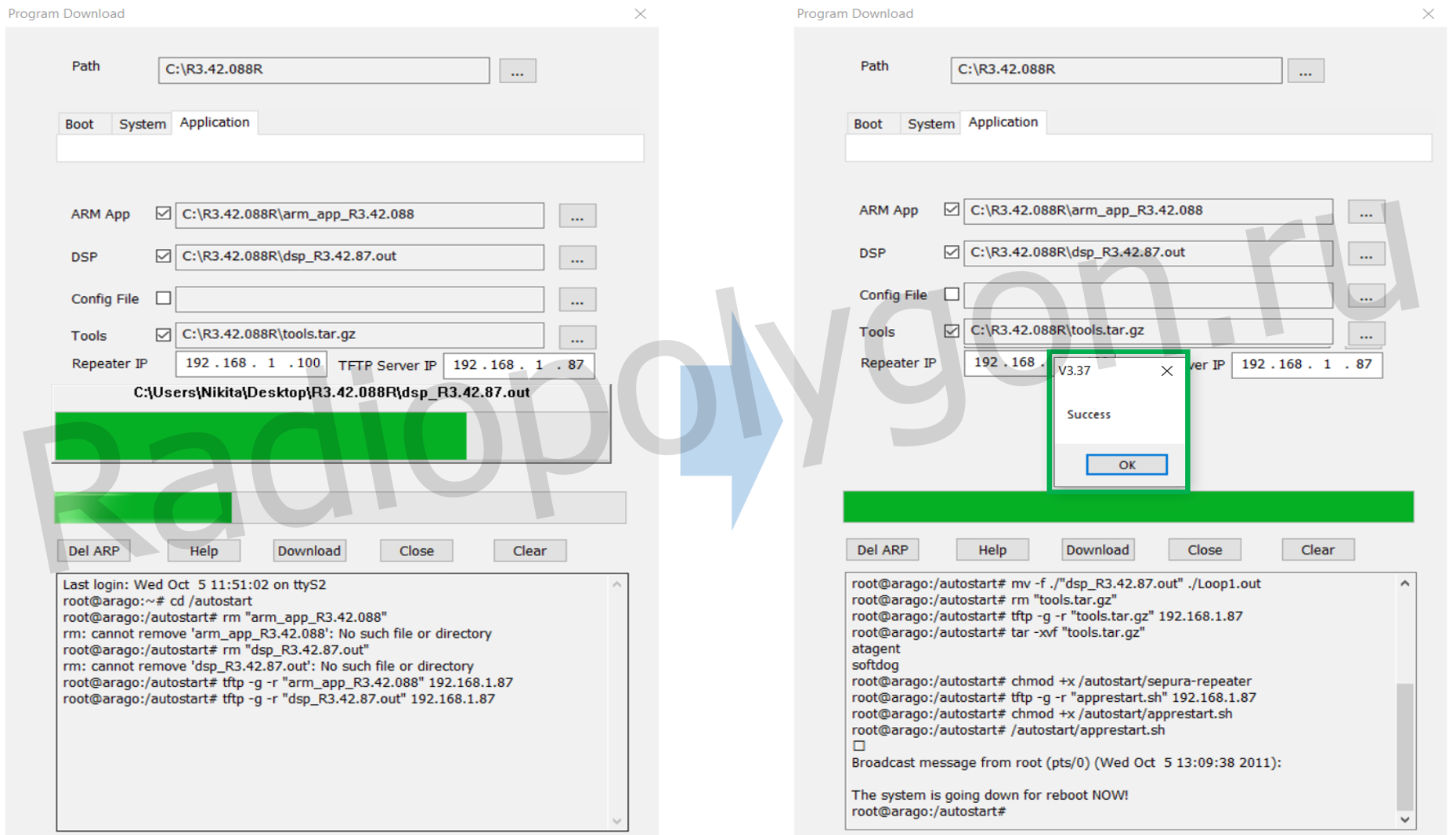This screenshot has width=1456, height=835.
Task: Click Config File browse button in left window
Action: (x=576, y=300)
